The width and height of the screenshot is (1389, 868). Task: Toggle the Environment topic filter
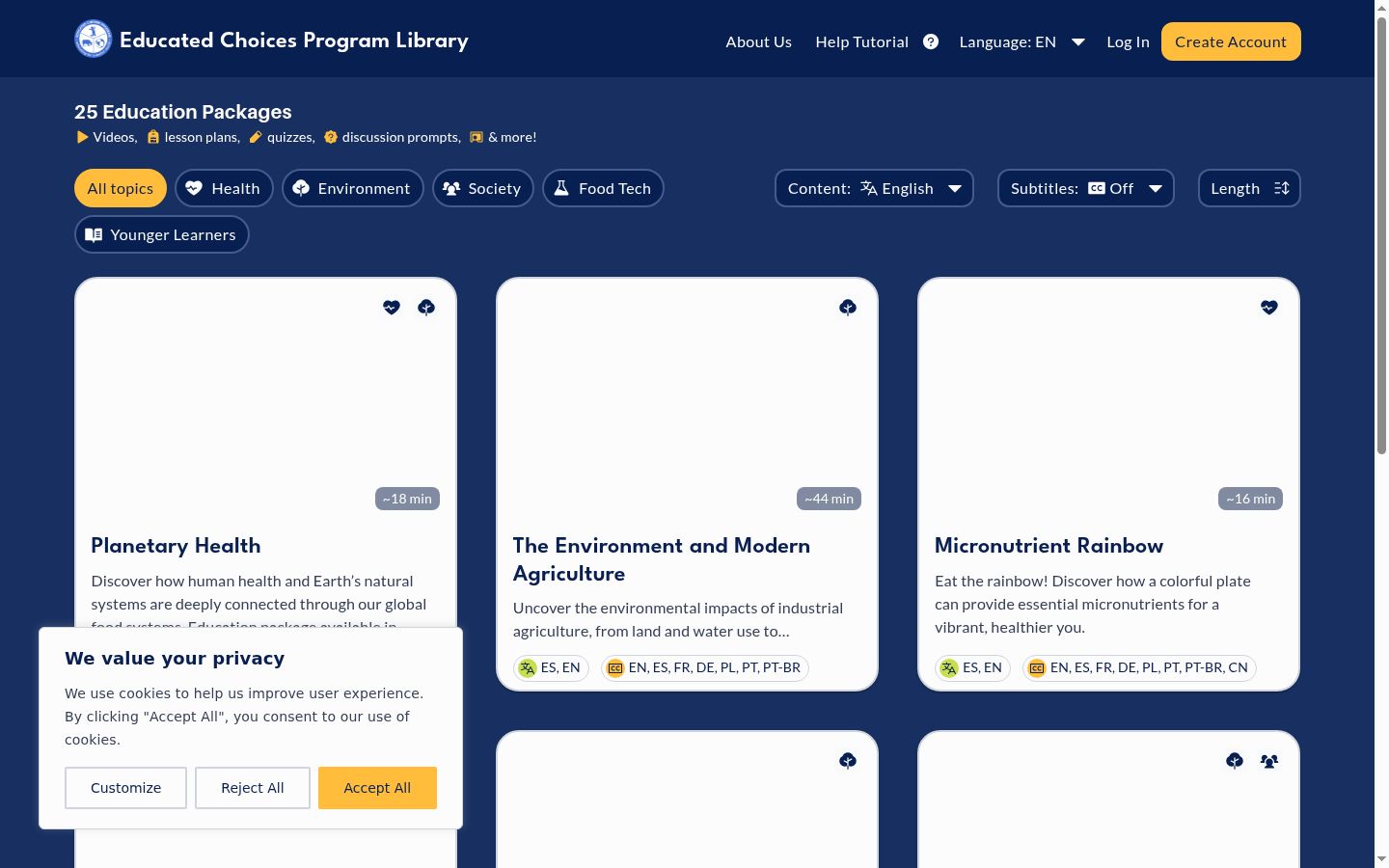point(353,188)
